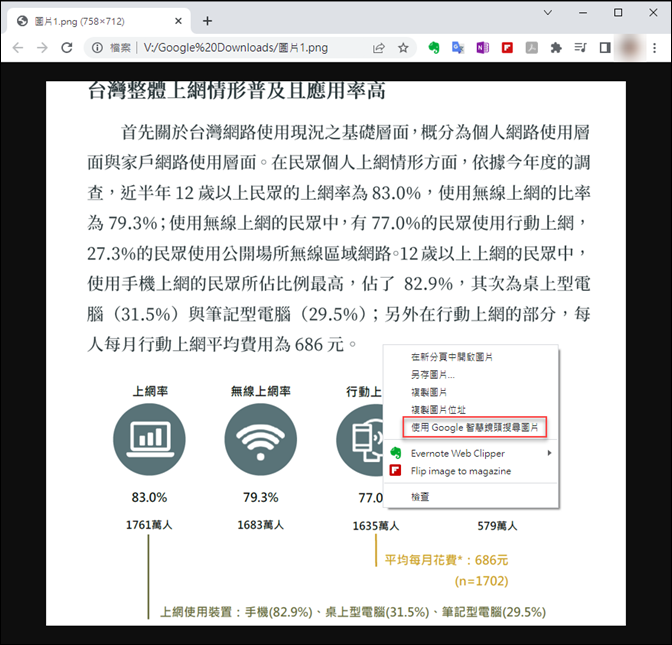Open the Extensions puzzle-piece menu
672x645 pixels.
tap(556, 48)
